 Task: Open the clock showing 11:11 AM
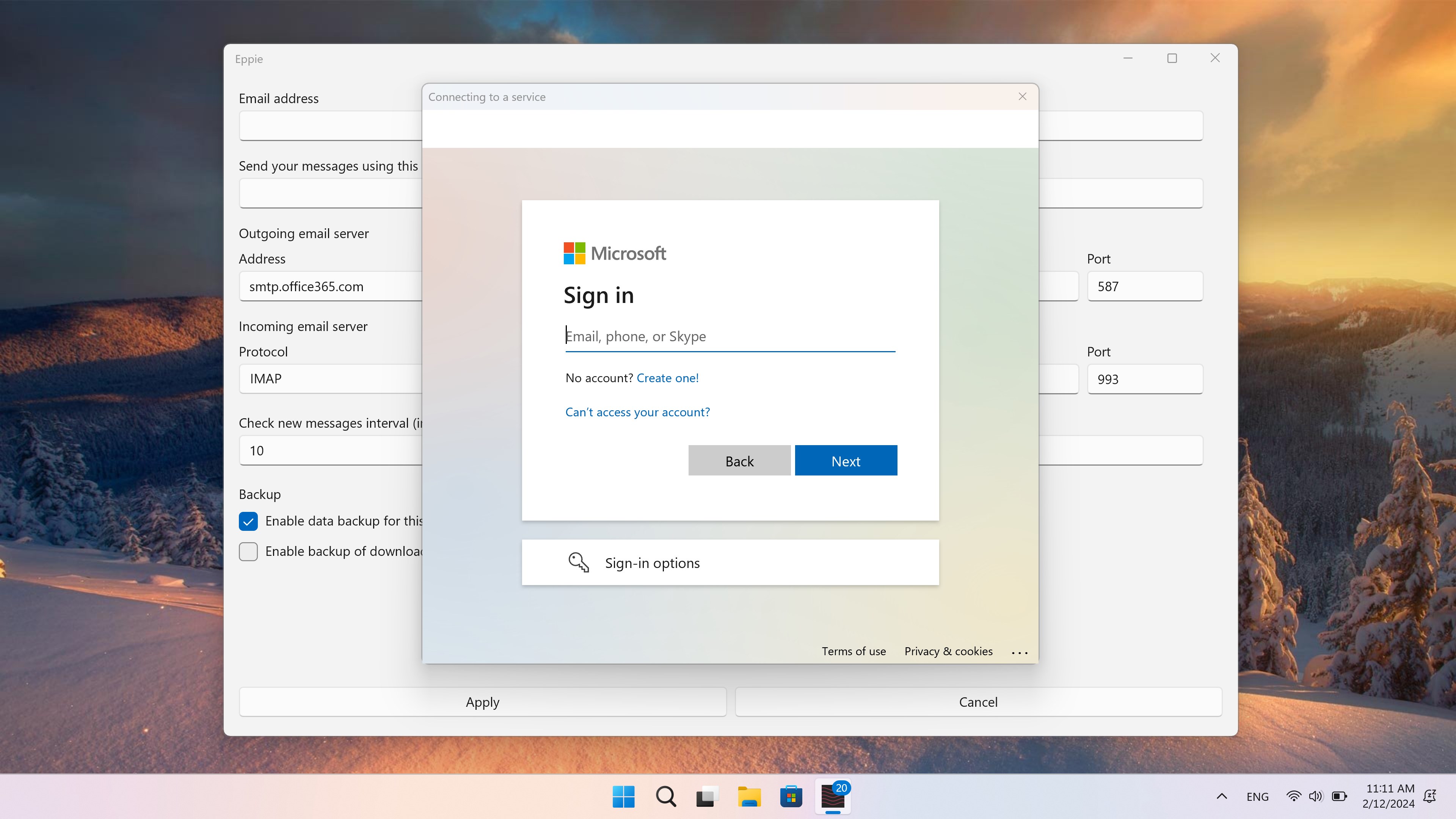tap(1389, 796)
